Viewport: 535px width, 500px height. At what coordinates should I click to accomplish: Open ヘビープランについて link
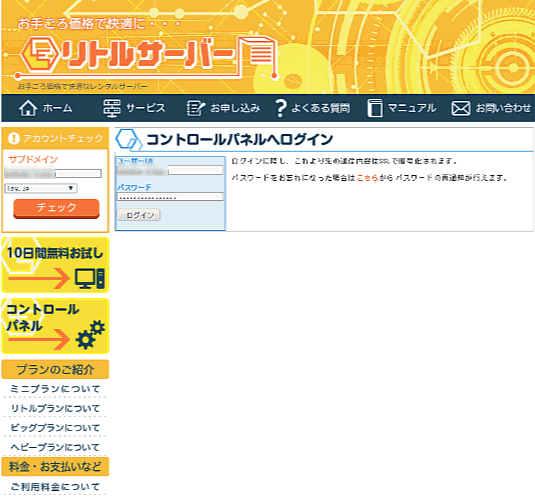[x=55, y=447]
